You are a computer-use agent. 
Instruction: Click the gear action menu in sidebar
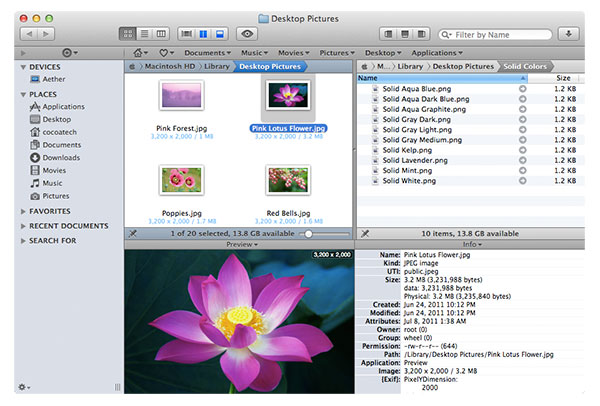click(x=24, y=387)
